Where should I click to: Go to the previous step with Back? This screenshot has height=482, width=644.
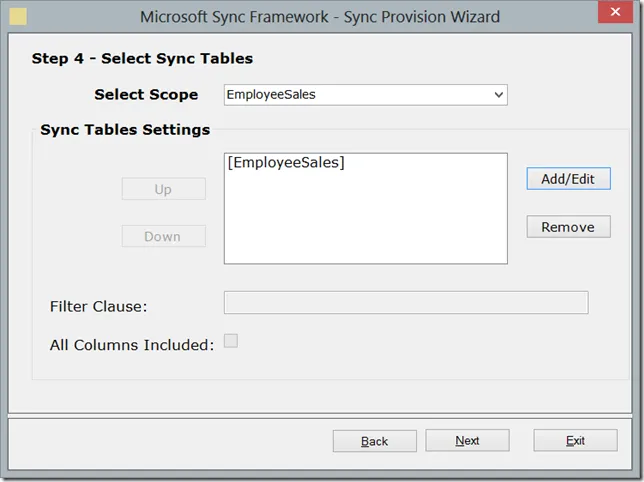tap(374, 441)
